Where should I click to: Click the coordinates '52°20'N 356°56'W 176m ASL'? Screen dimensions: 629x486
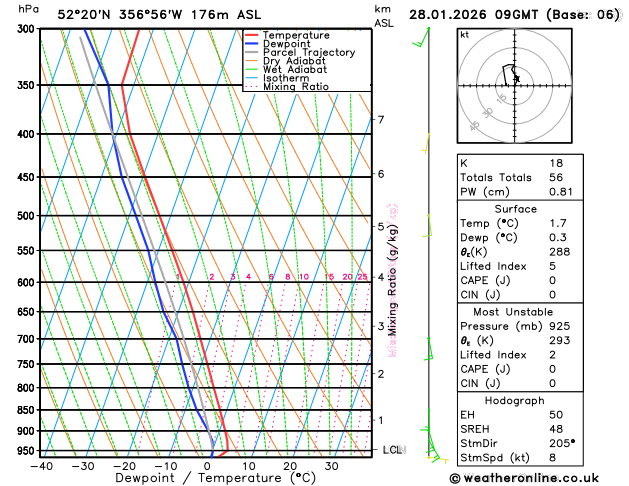159,15
